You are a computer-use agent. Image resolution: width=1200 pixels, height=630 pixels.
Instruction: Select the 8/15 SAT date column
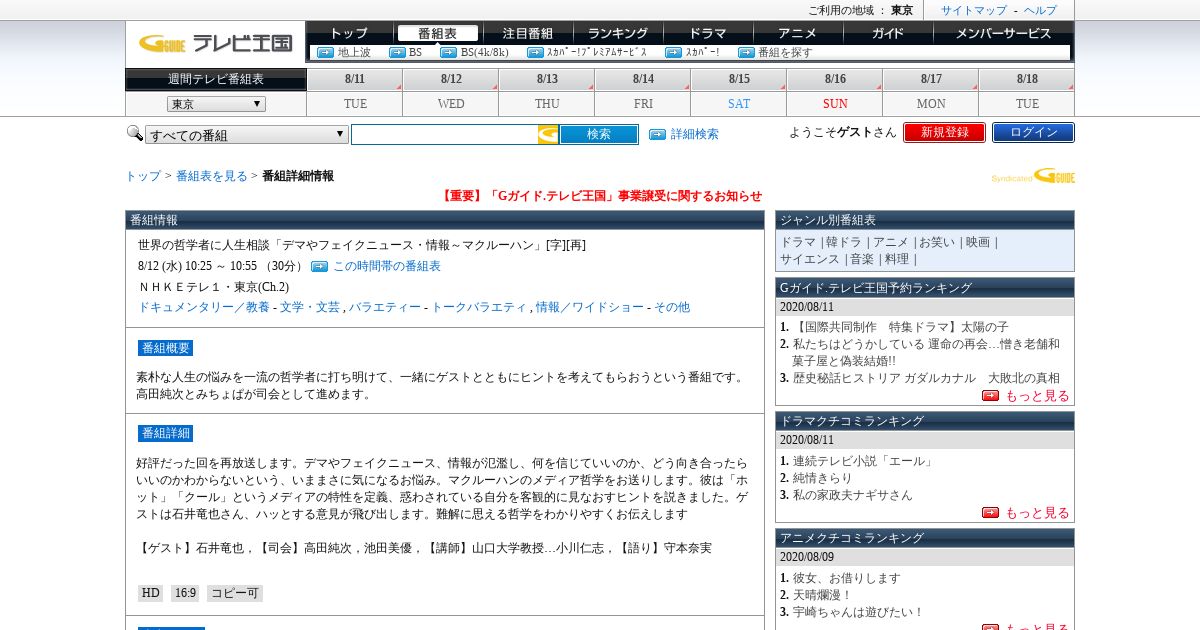[739, 92]
